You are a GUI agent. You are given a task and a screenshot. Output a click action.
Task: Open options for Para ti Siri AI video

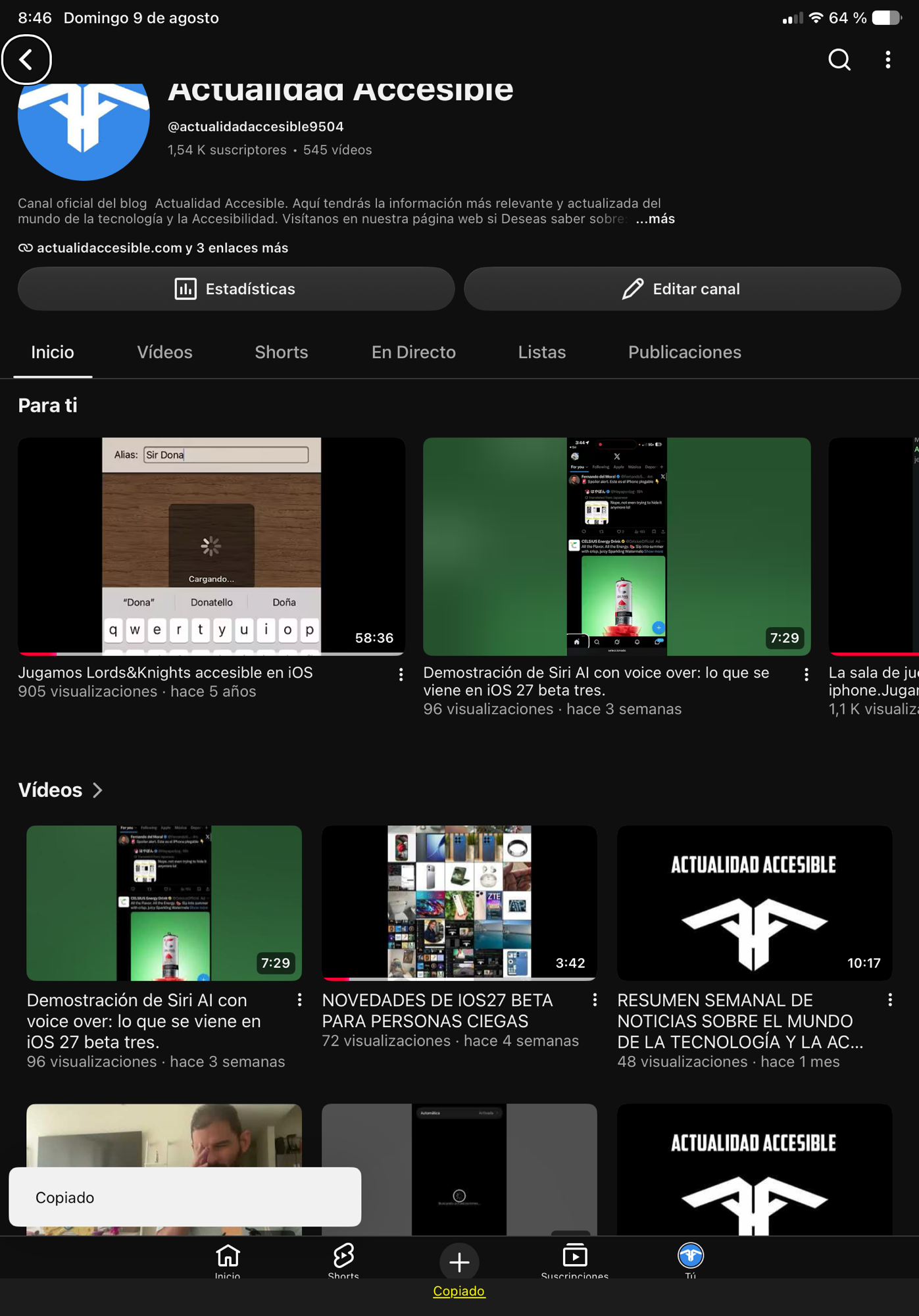point(806,674)
